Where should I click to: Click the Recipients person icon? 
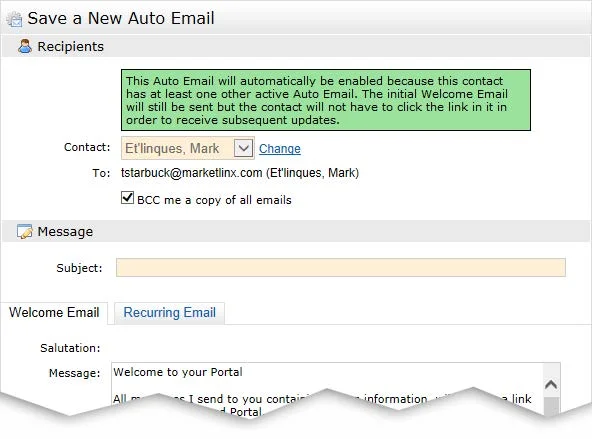pos(25,46)
